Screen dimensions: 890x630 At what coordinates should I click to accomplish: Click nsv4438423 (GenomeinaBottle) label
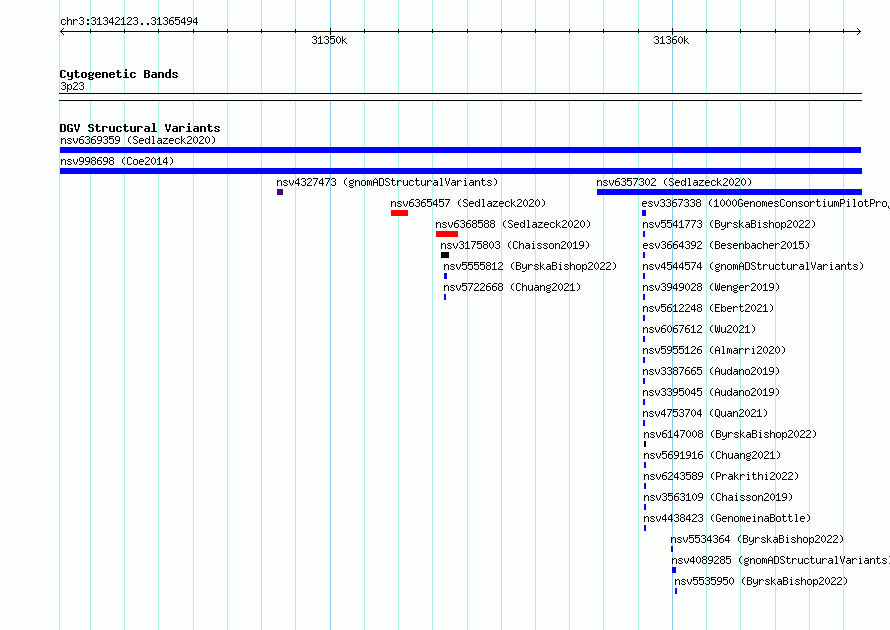[x=727, y=518]
